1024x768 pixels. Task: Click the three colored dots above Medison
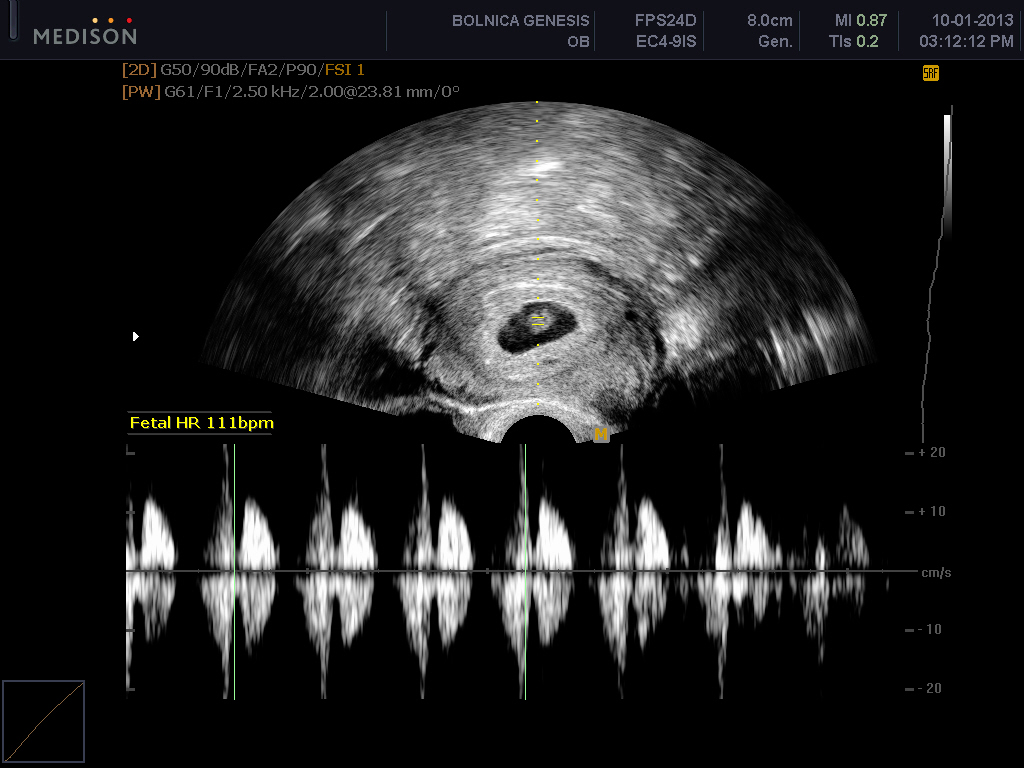110,20
